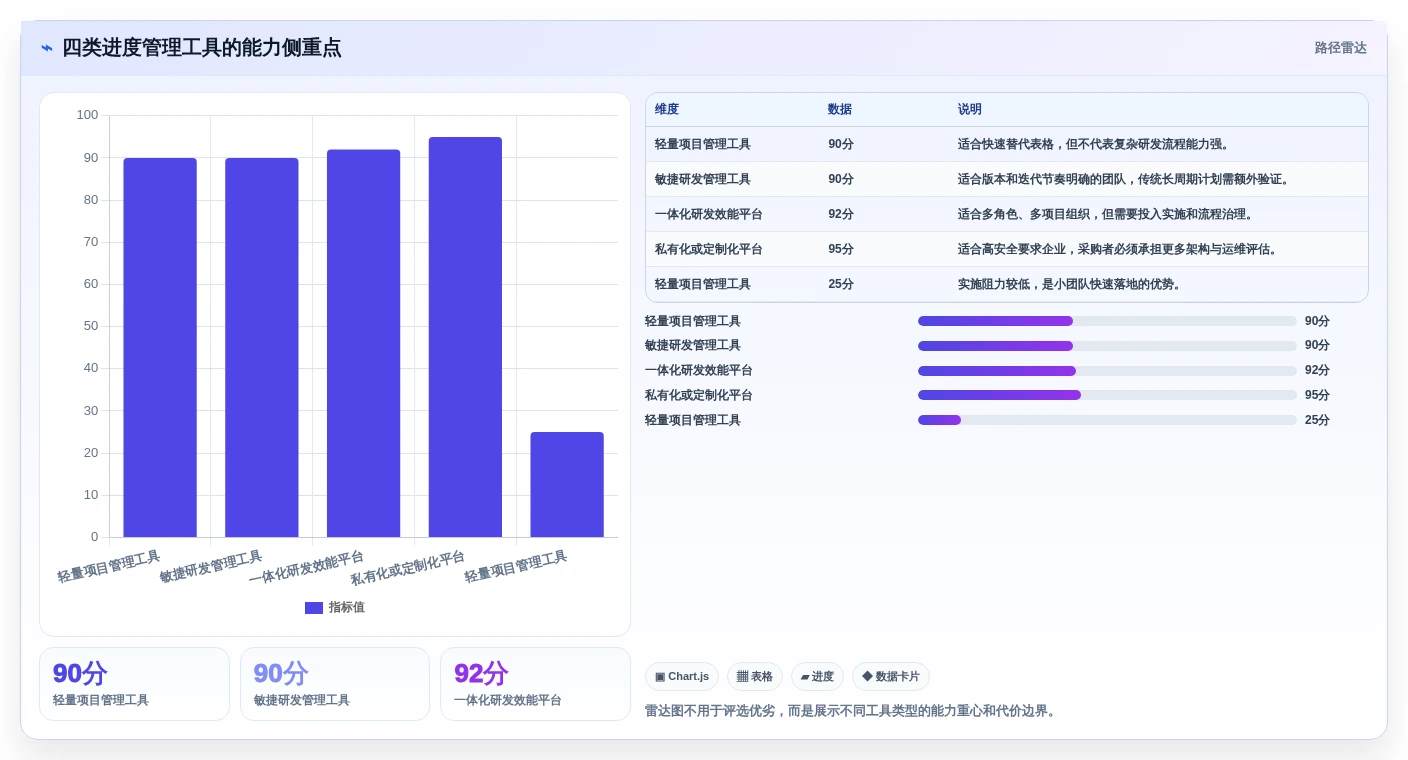Click the 25分 cell in the table
1408x760 pixels.
841,284
